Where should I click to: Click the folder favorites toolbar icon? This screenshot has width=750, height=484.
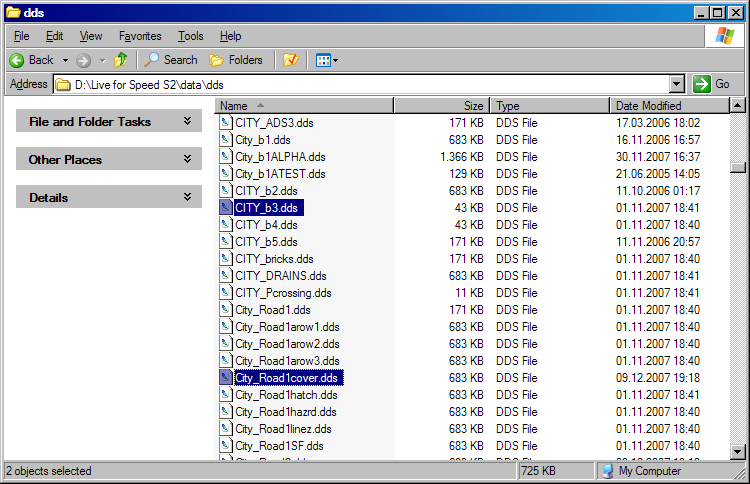coord(290,60)
